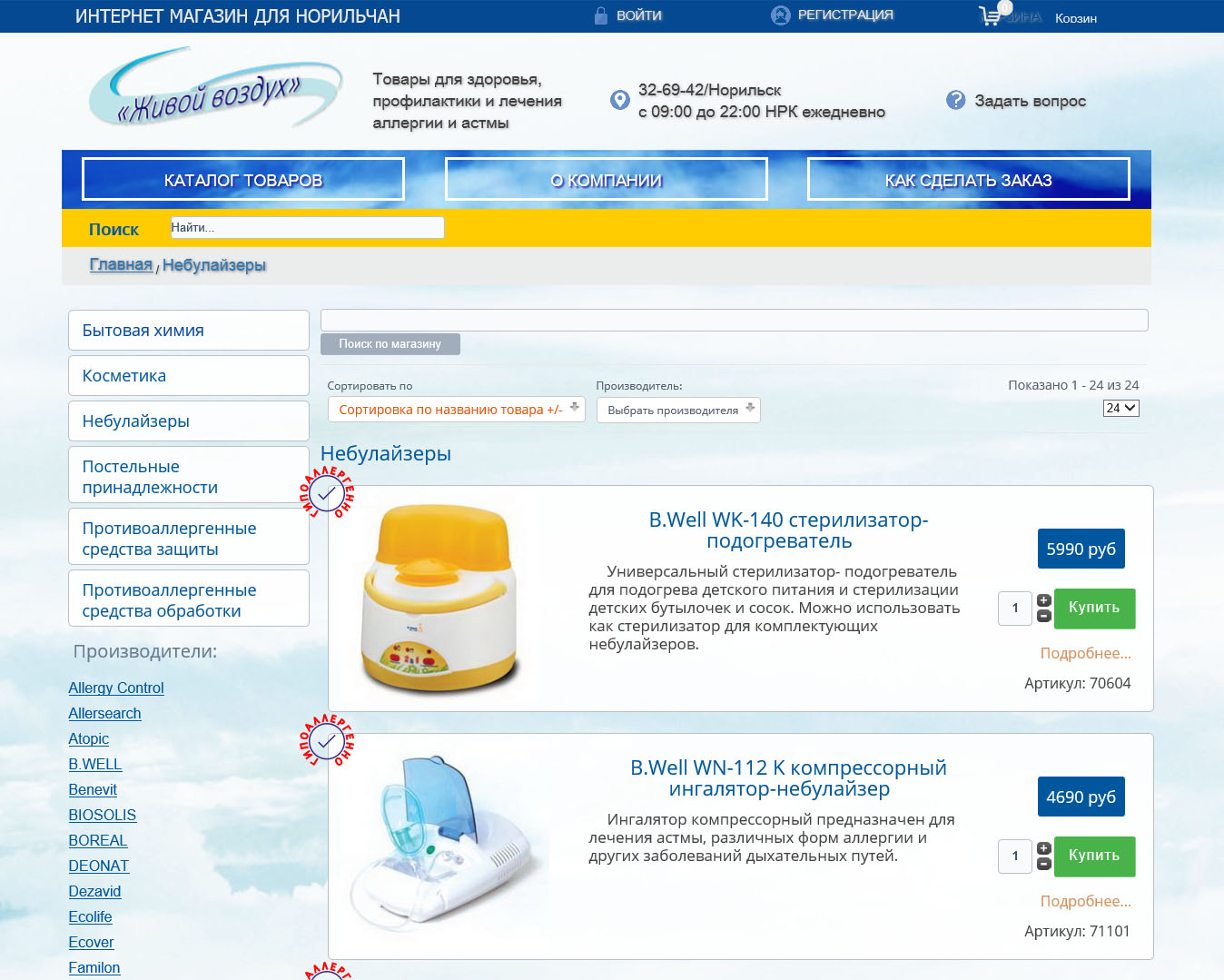Screen dimensions: 1224x980
Task: Open Подробнее for B.Well WK-140
Action: [1086, 653]
